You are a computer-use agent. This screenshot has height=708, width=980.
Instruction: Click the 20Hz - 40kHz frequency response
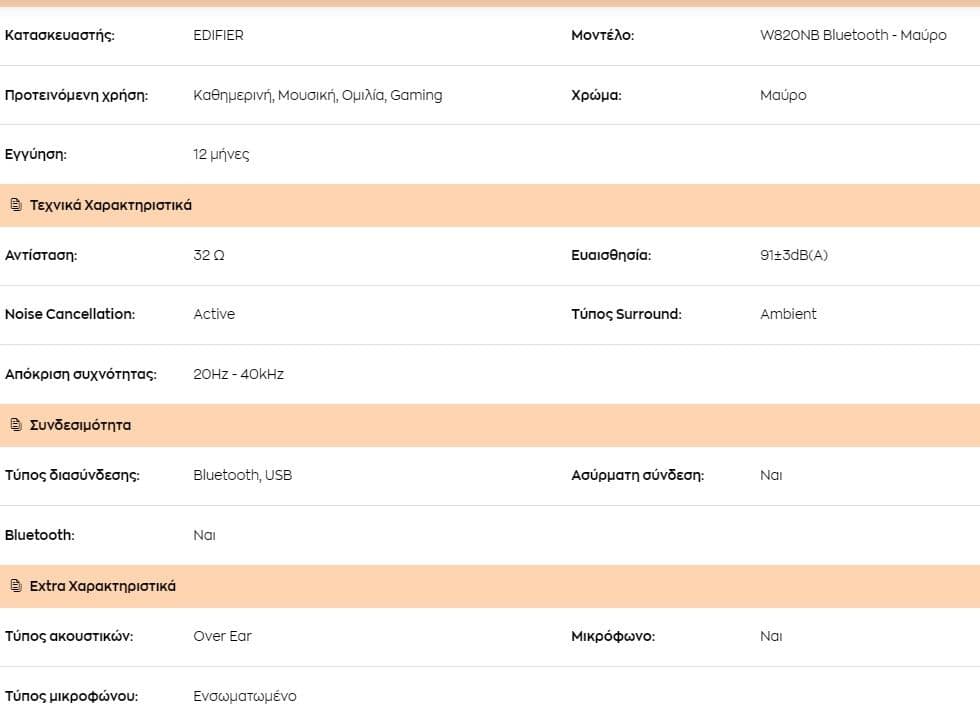[x=238, y=374]
